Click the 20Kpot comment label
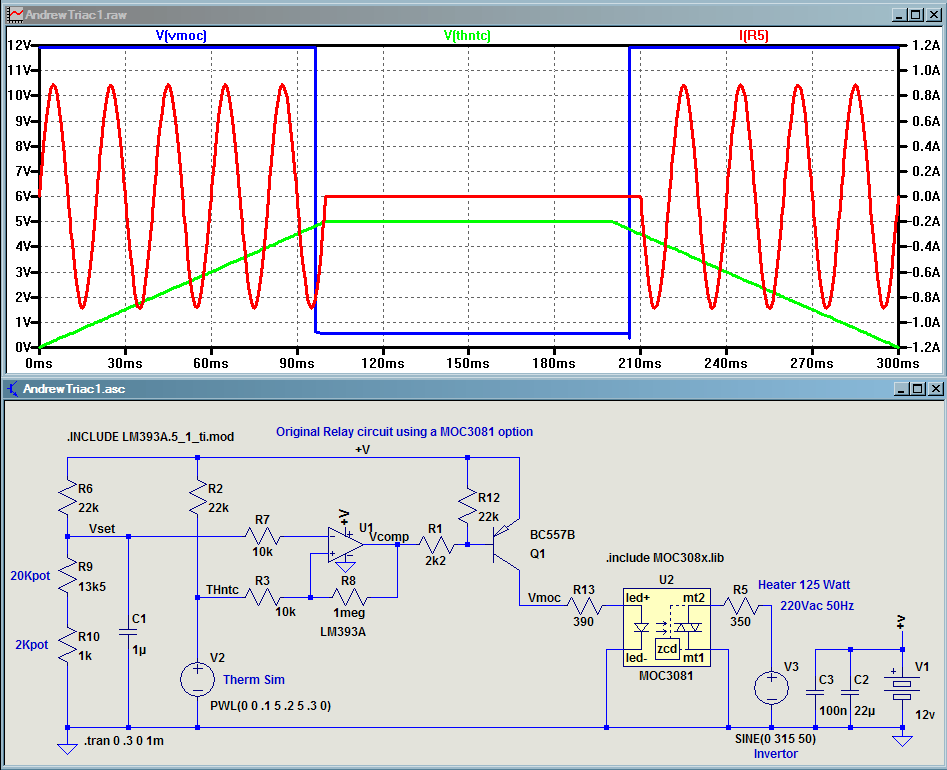Screen dimensions: 947x770 tap(30, 576)
